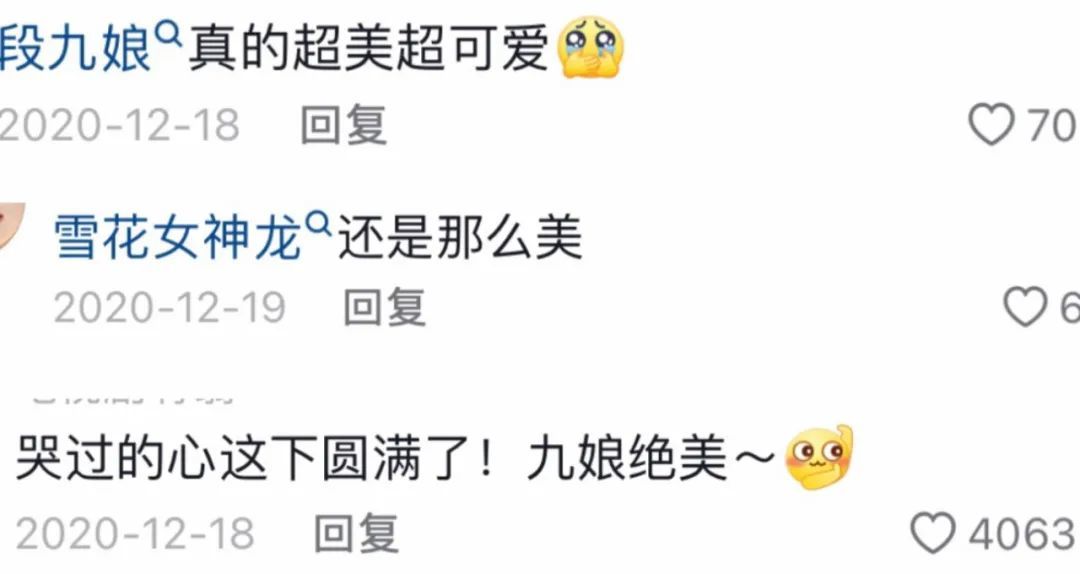Open the profile of user 段九娘
Image resolution: width=1080 pixels, height=574 pixels.
point(75,49)
